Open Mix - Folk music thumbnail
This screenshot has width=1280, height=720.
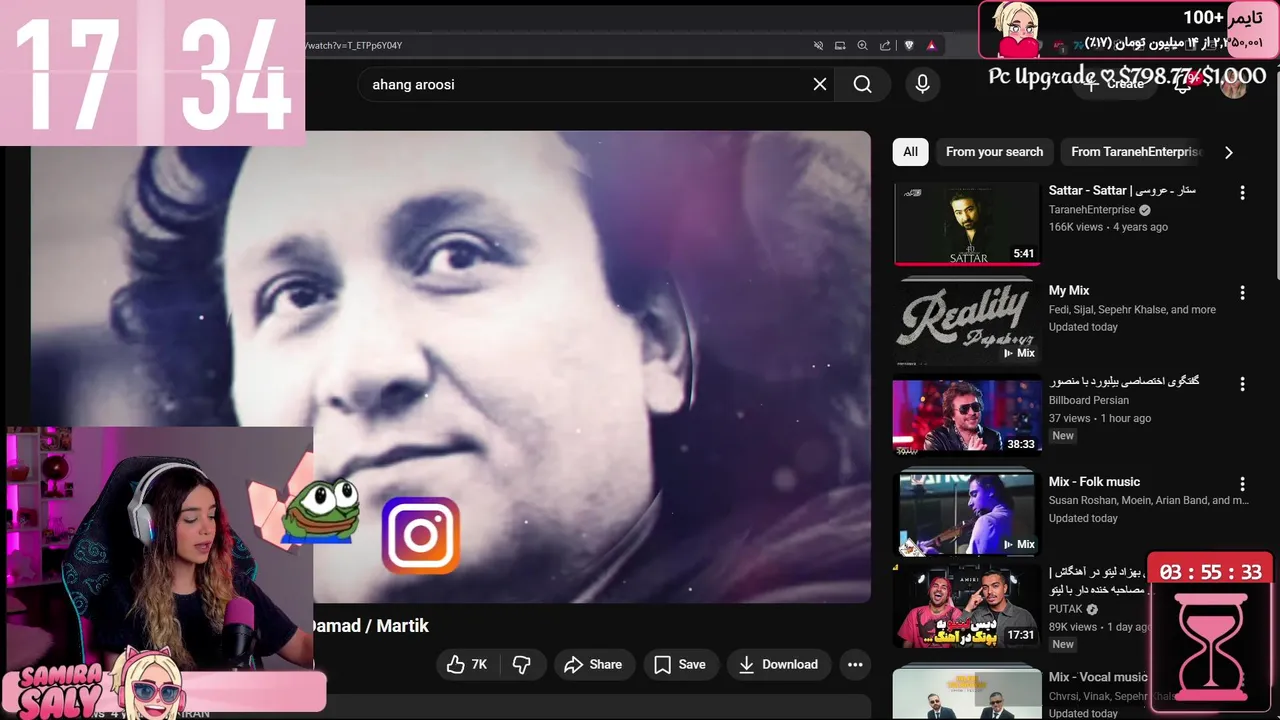[x=967, y=512]
